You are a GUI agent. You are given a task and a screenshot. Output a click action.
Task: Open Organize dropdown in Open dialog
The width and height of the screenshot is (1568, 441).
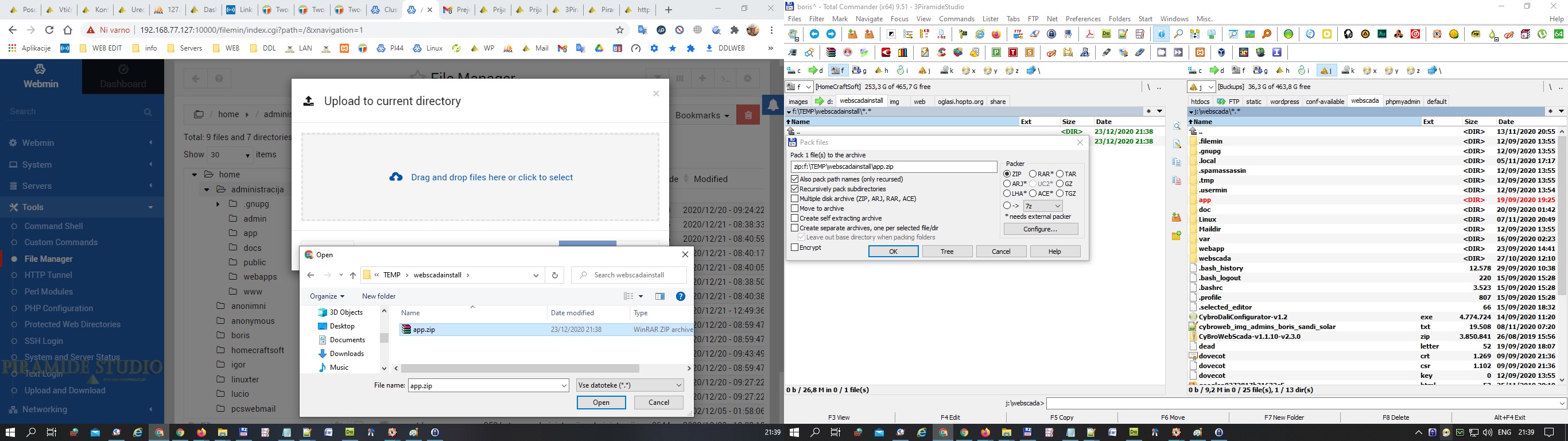(327, 296)
